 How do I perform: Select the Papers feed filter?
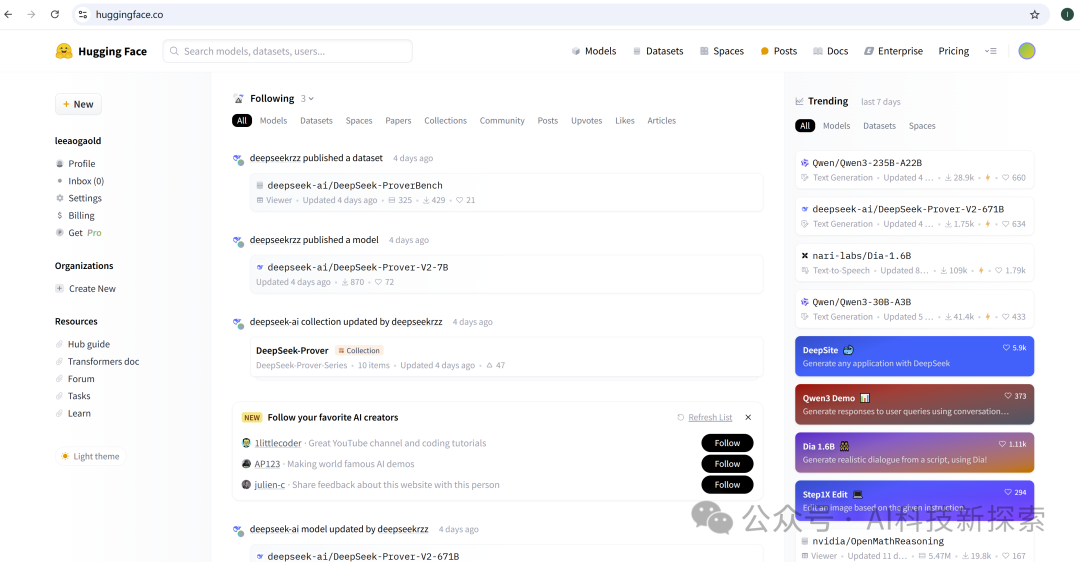coord(398,121)
